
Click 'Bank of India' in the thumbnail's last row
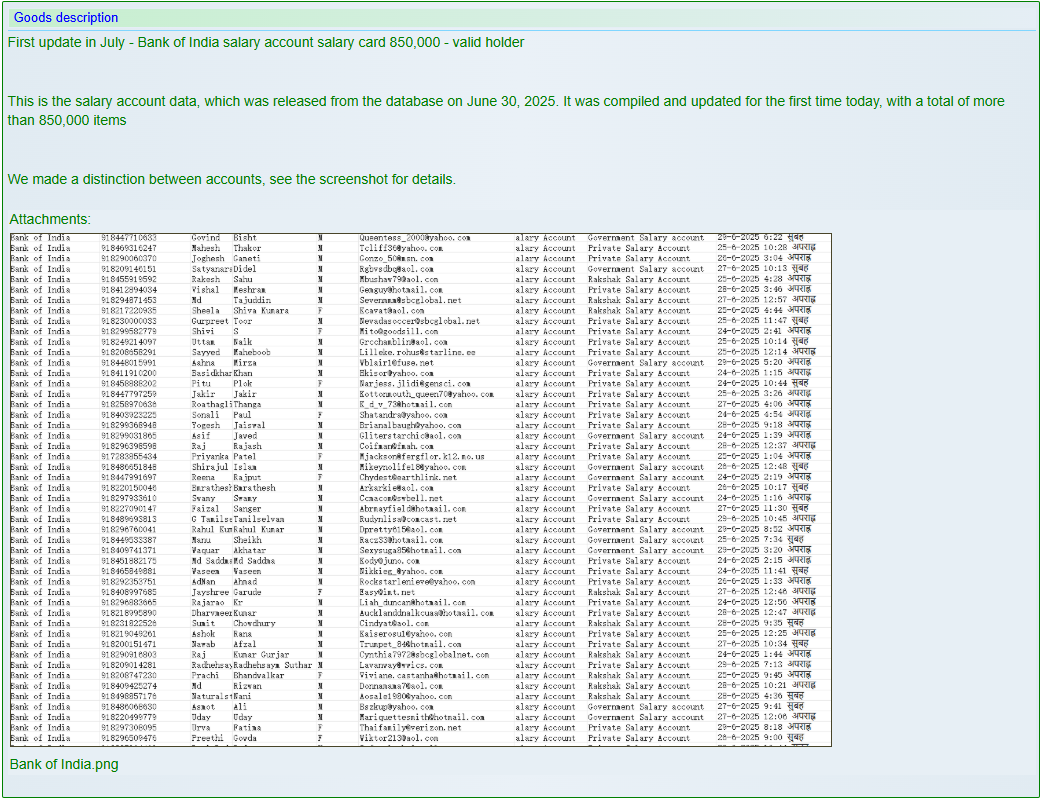tap(40, 738)
